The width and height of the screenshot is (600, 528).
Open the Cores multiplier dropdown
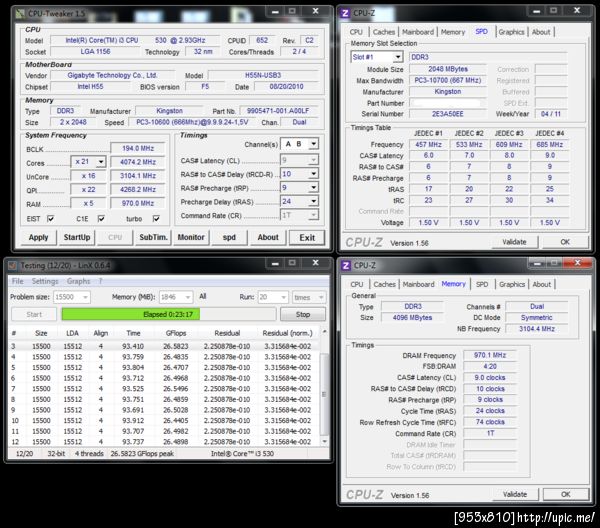[99, 161]
